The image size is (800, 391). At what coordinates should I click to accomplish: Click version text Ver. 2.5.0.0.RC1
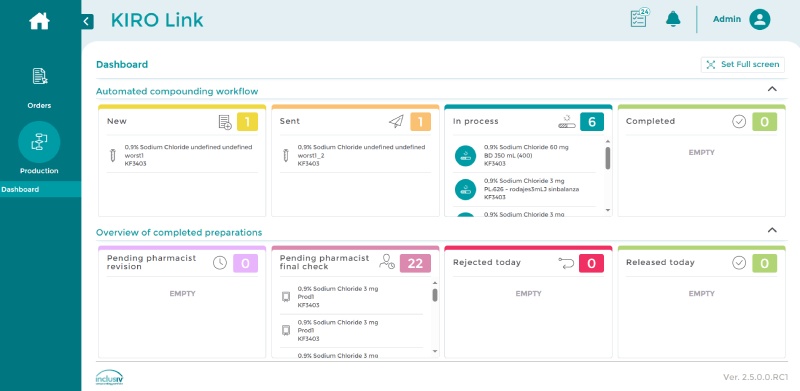point(756,377)
